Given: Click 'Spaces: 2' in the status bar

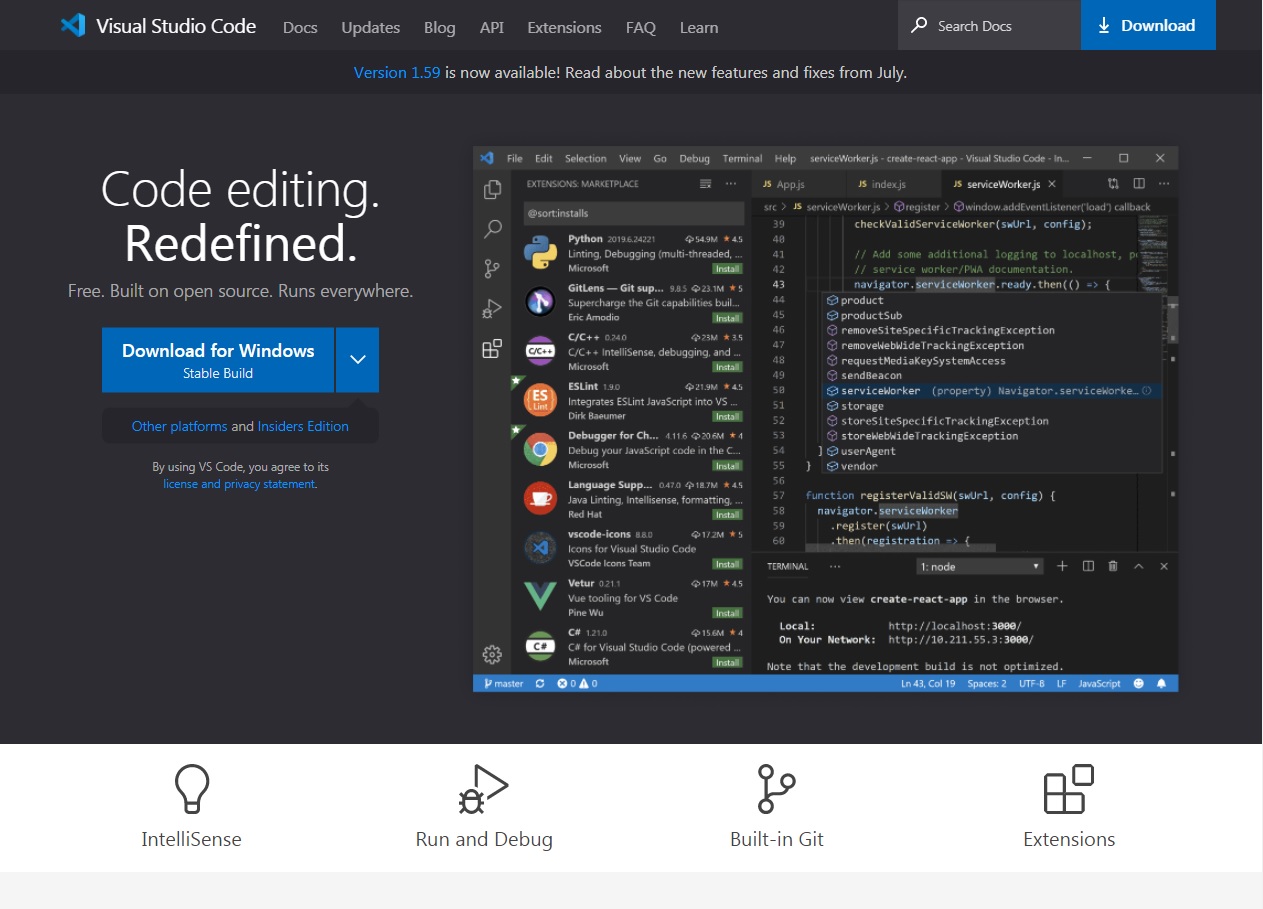Looking at the screenshot, I should 987,684.
